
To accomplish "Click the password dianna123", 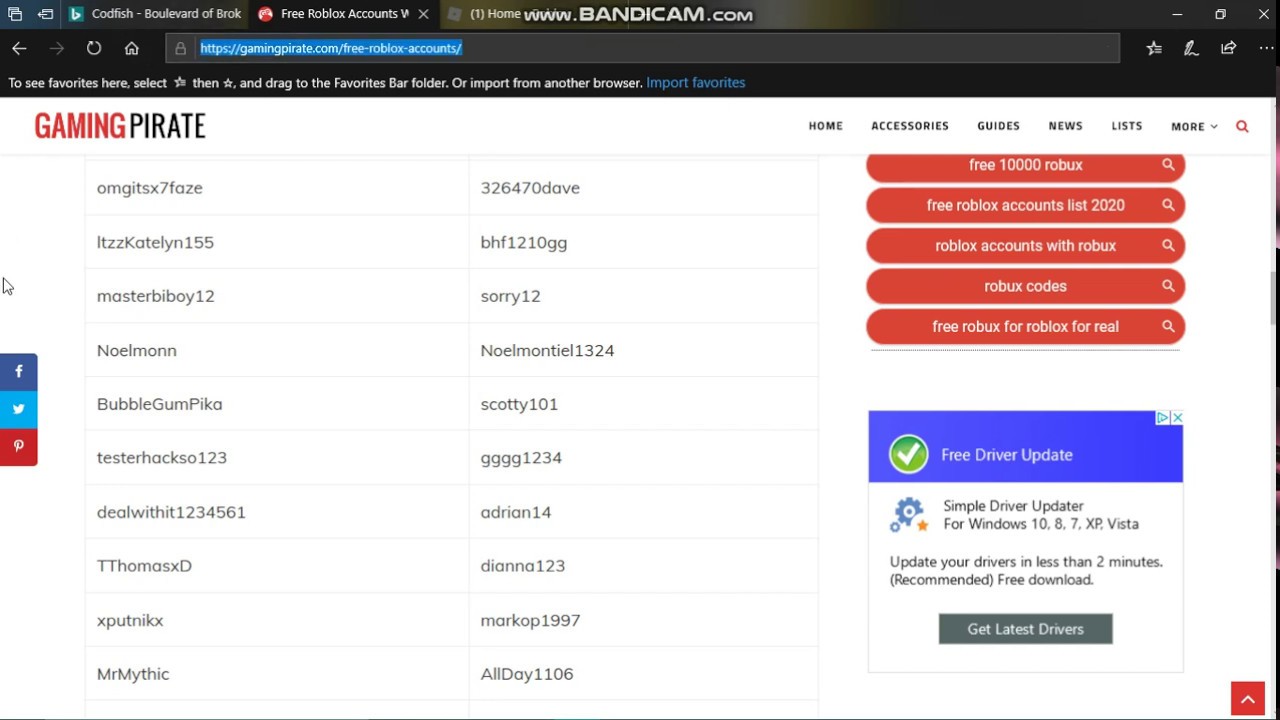I will (523, 566).
